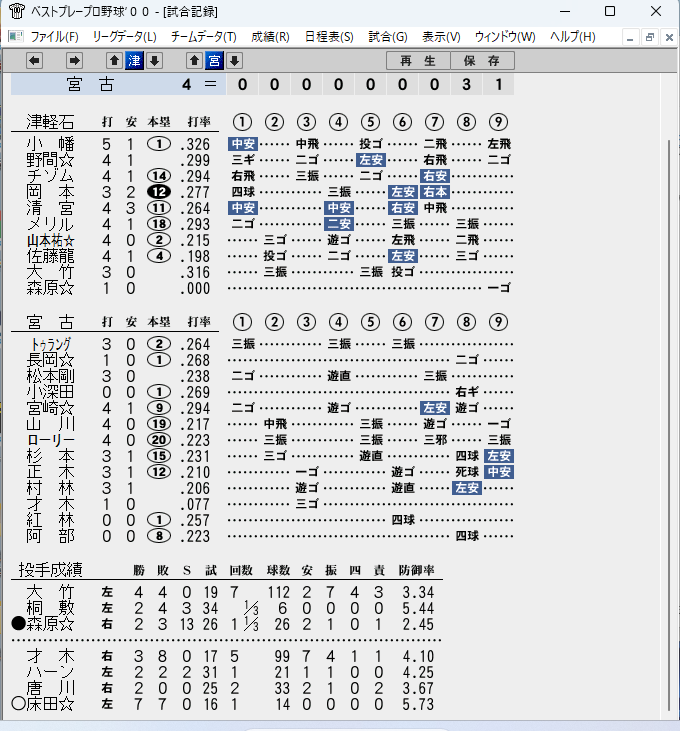Click 阿部's eighth-inning 四球 result

click(467, 536)
